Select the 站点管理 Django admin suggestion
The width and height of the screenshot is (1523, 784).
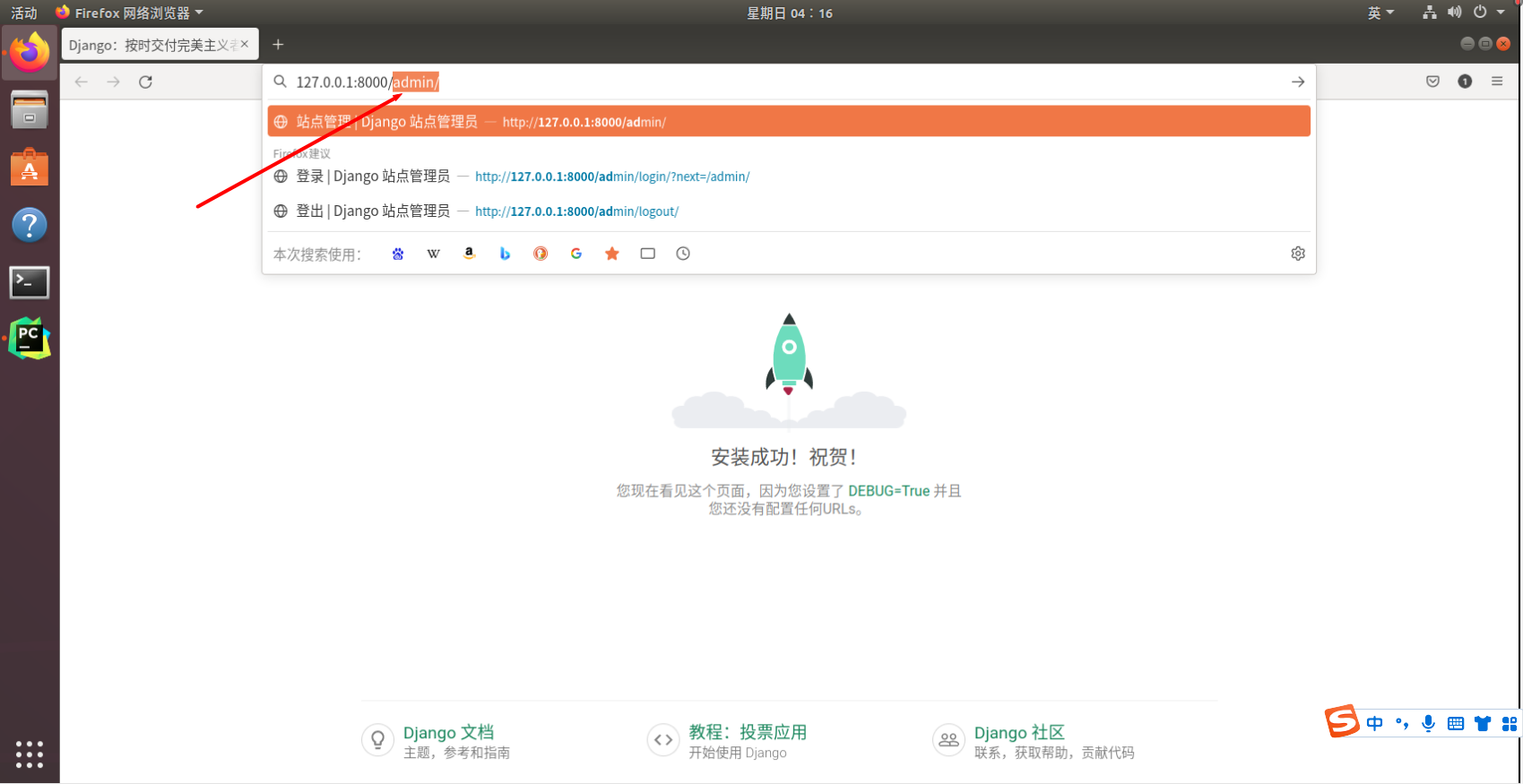coord(789,121)
